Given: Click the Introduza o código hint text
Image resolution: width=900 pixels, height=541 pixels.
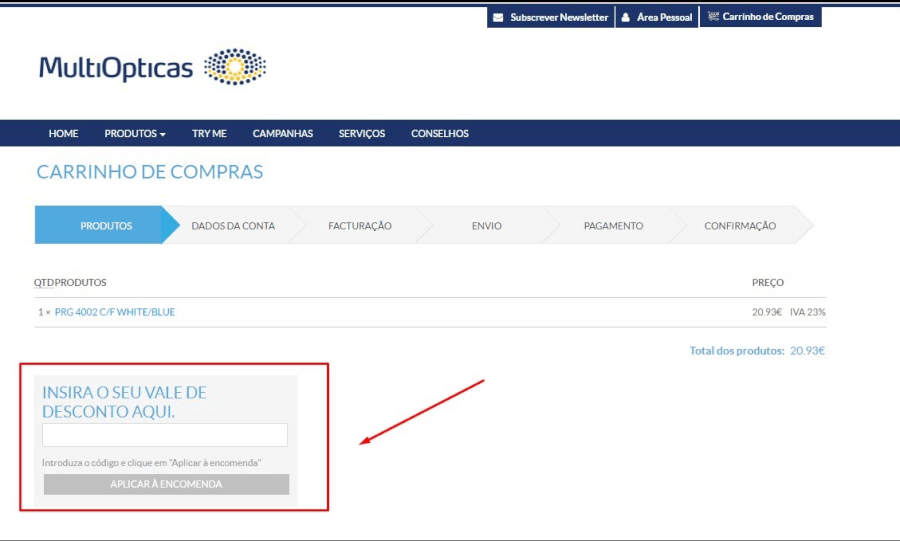Looking at the screenshot, I should pos(152,462).
